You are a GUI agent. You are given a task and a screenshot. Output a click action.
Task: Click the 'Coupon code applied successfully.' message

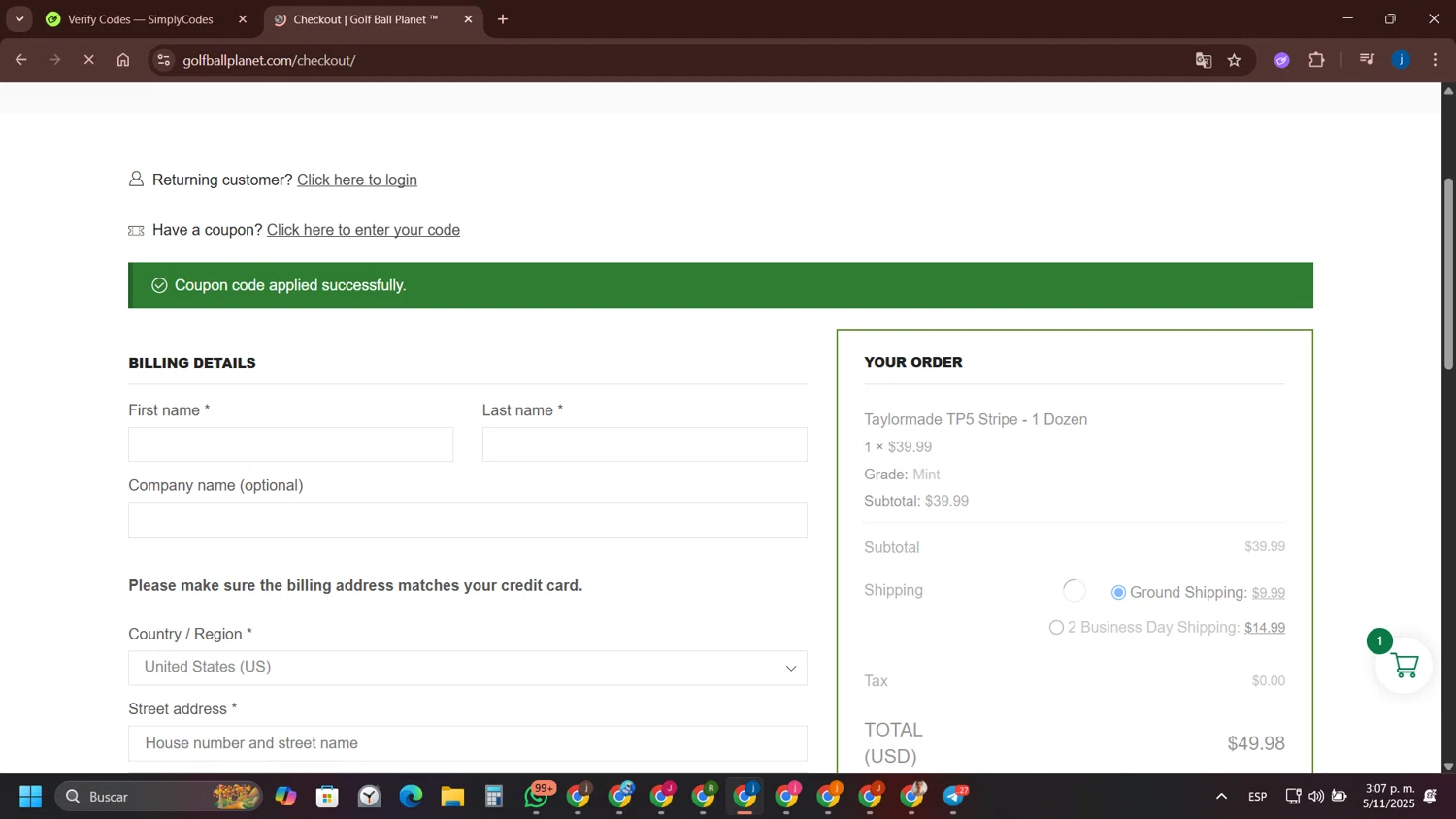coord(290,285)
